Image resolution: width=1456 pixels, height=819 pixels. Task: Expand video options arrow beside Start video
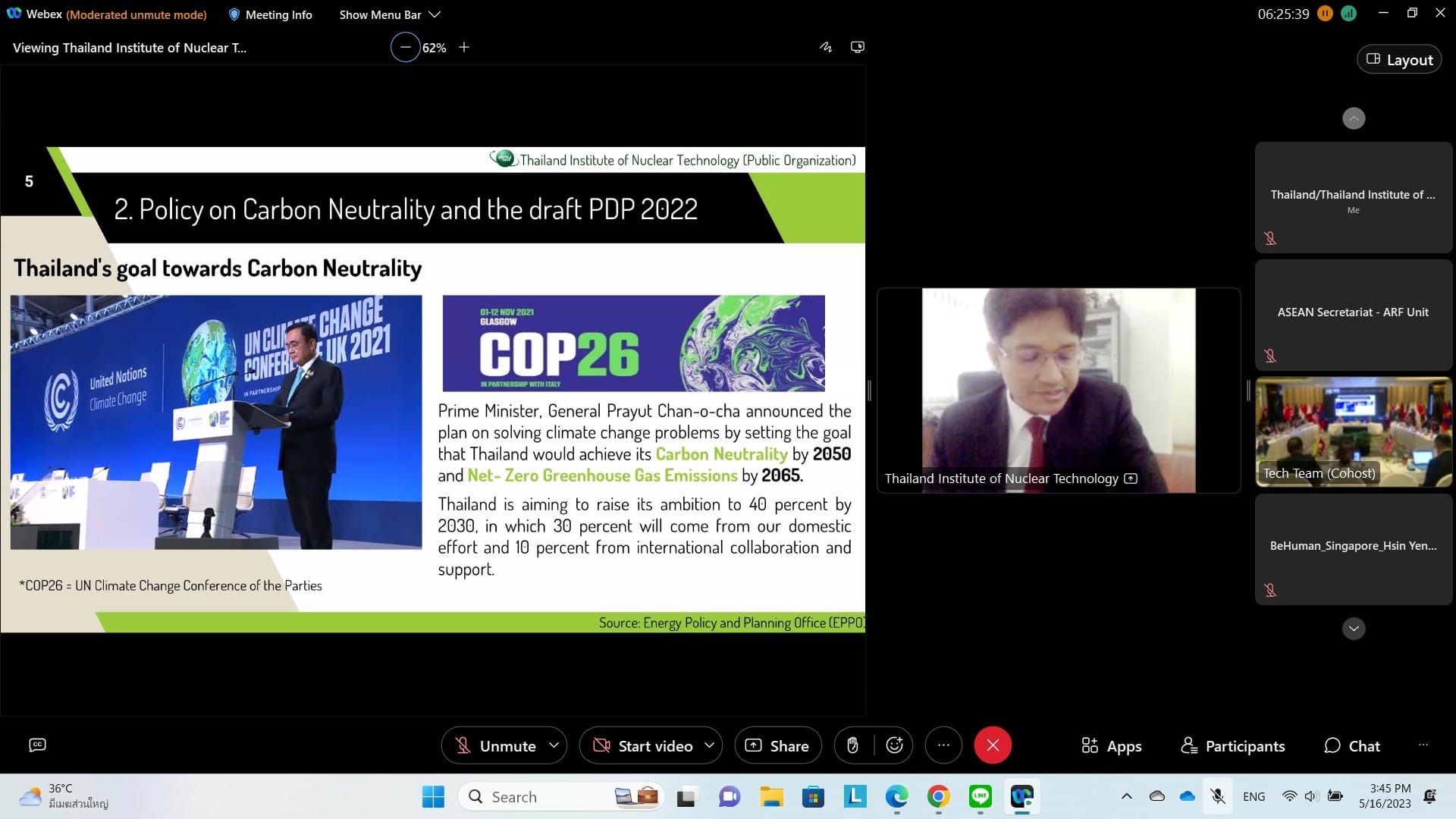(710, 745)
